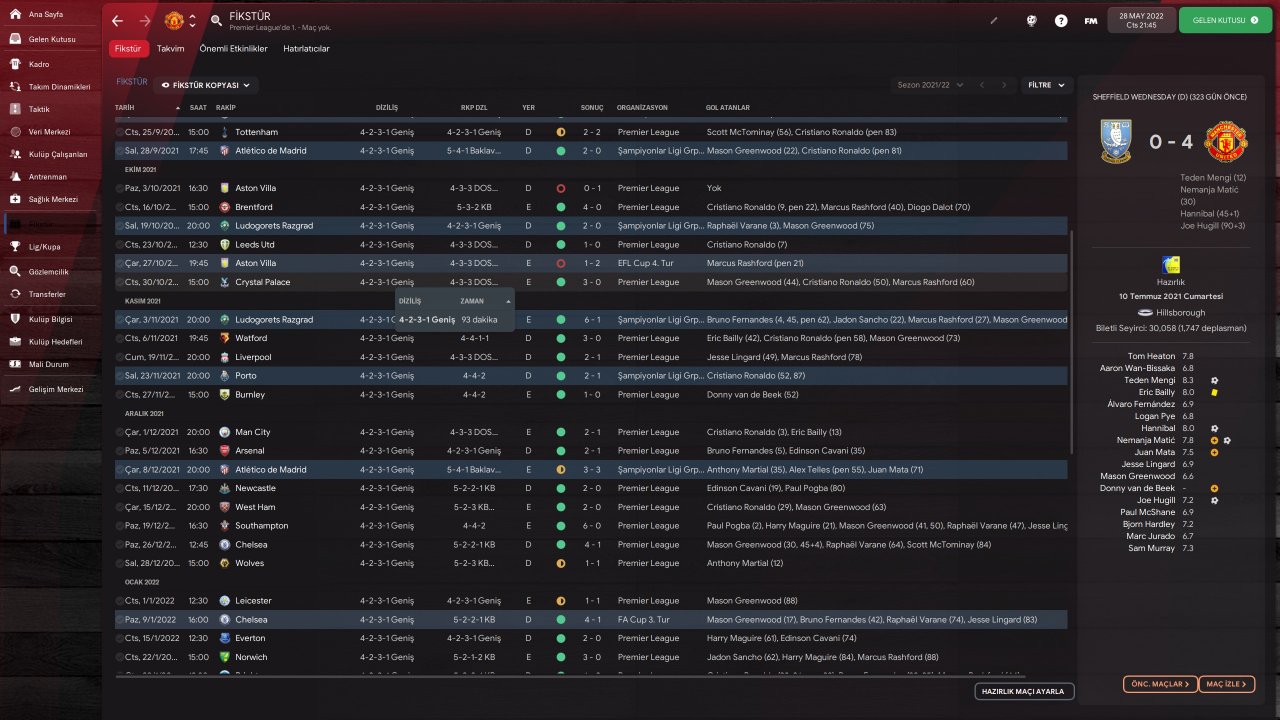The height and width of the screenshot is (720, 1280).
Task: Click the previous season chevron
Action: pos(982,86)
